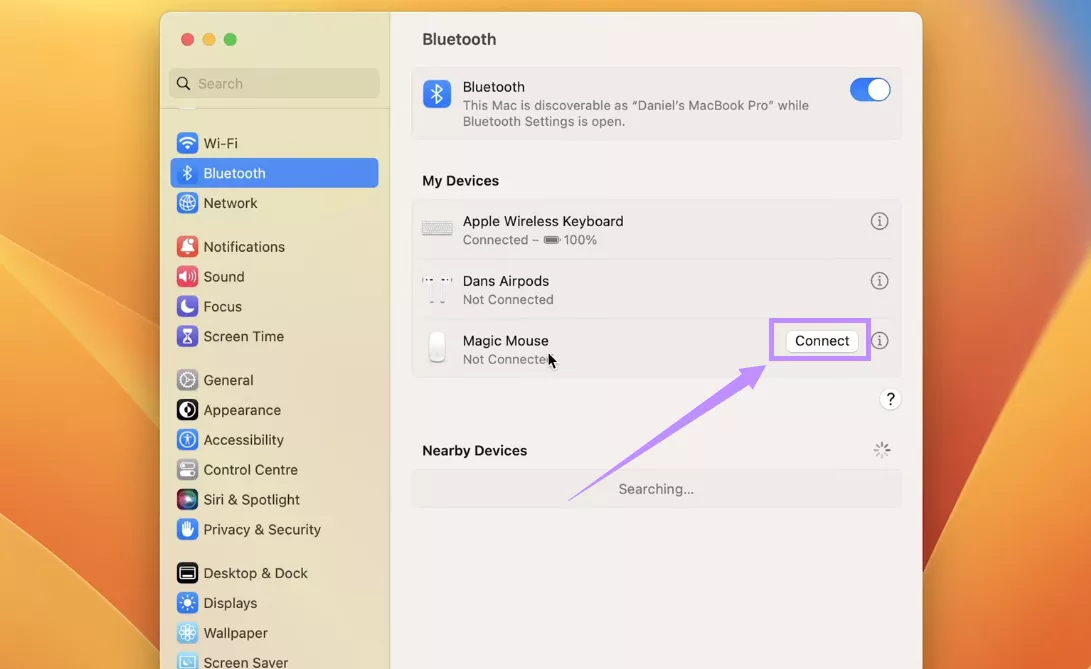
Task: Show info for Dans Airpods
Action: pos(879,281)
